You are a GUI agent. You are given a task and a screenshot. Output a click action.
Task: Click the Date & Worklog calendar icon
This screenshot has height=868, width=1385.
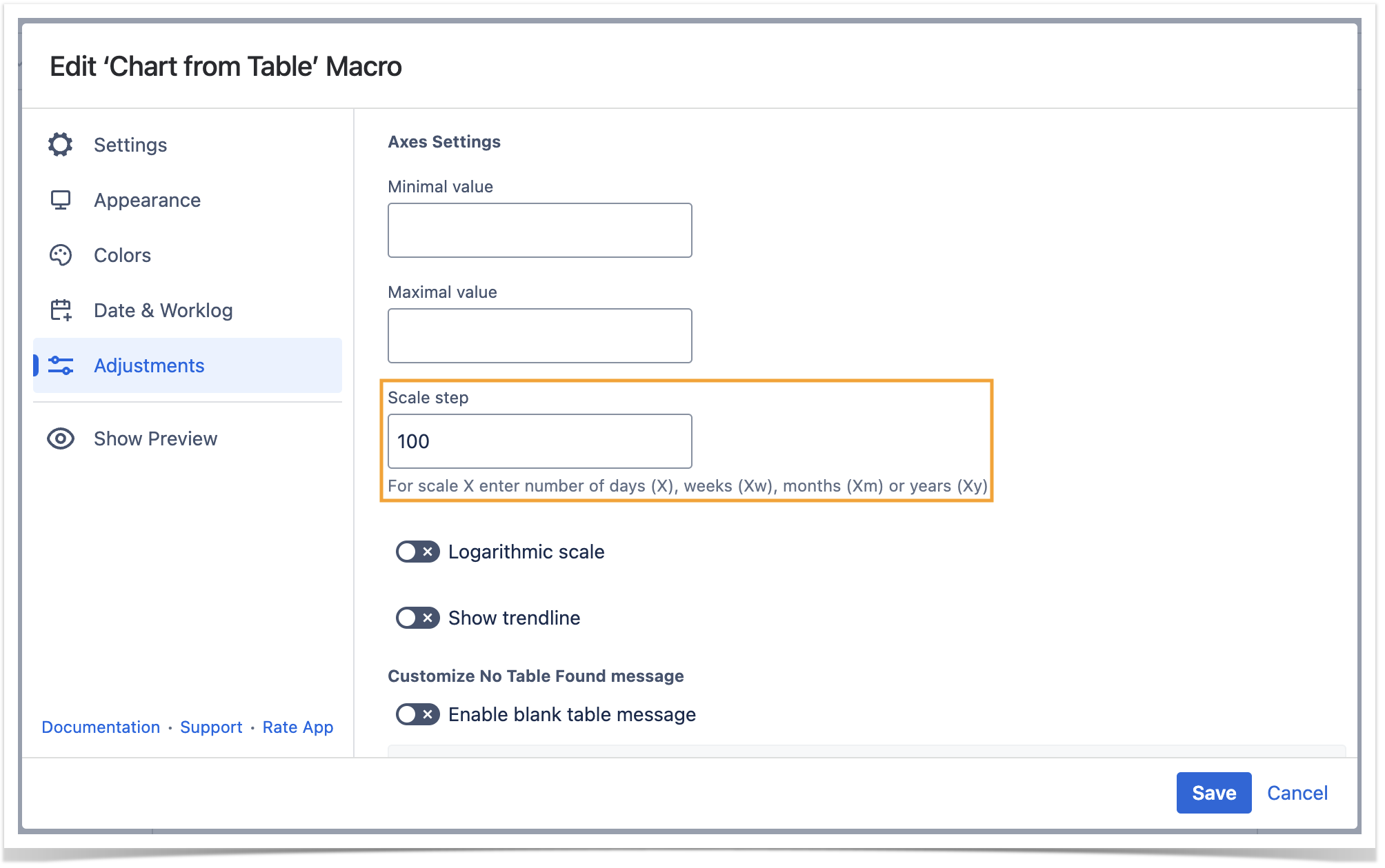pos(61,310)
